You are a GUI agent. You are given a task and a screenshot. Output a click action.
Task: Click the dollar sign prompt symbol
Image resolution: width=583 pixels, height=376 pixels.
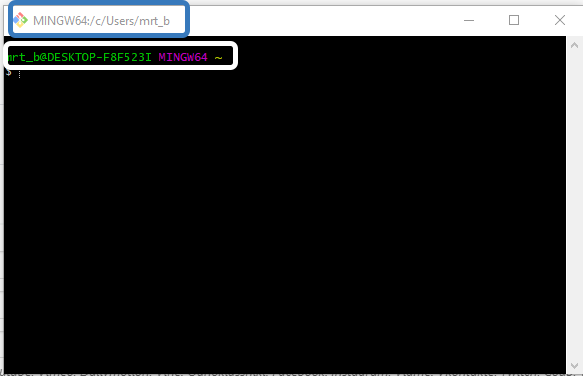coord(9,73)
